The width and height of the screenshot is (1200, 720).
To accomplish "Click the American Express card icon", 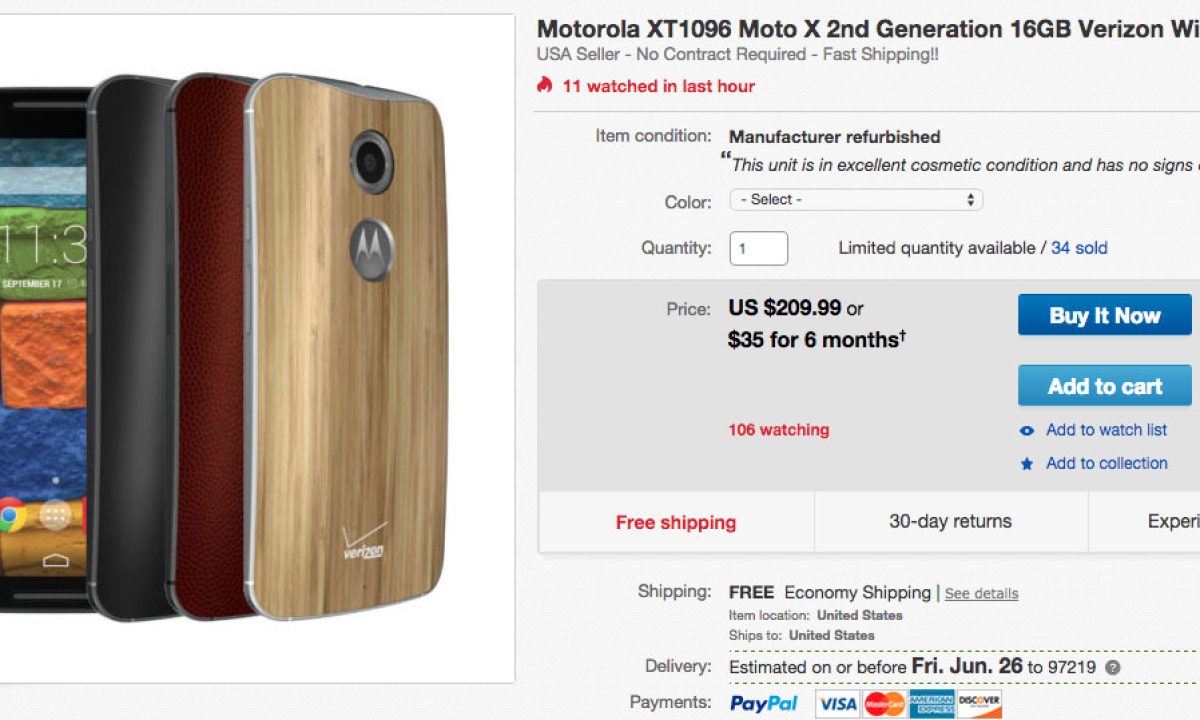I will pyautogui.click(x=932, y=704).
